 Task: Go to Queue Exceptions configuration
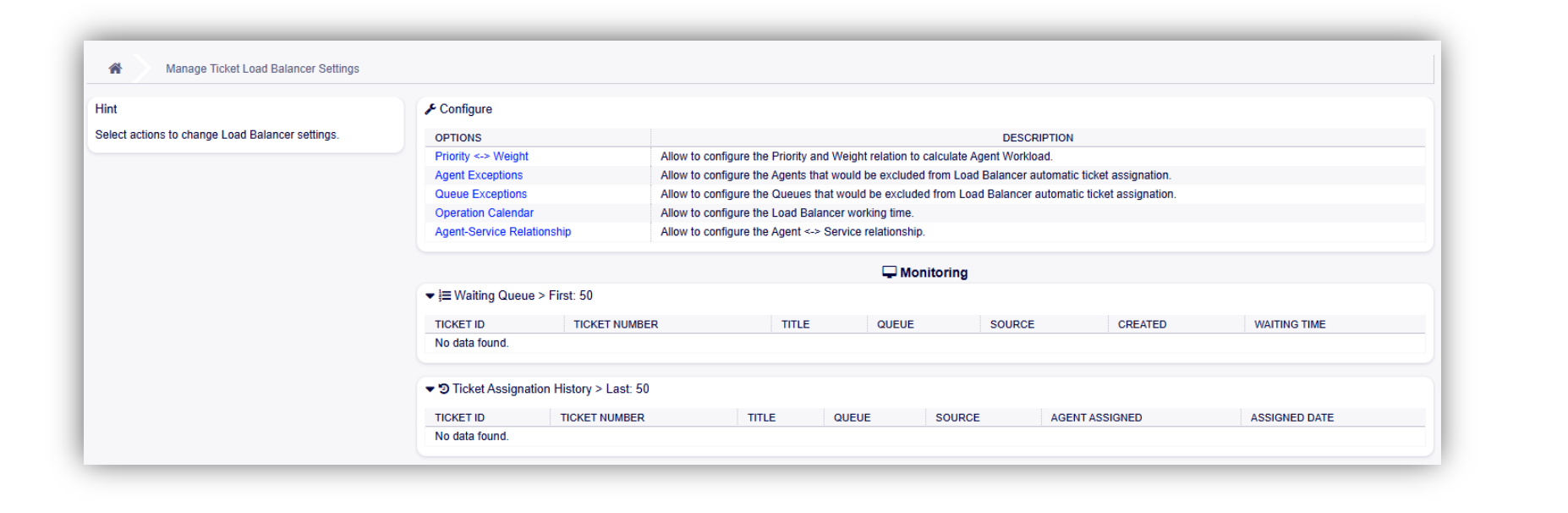[480, 194]
